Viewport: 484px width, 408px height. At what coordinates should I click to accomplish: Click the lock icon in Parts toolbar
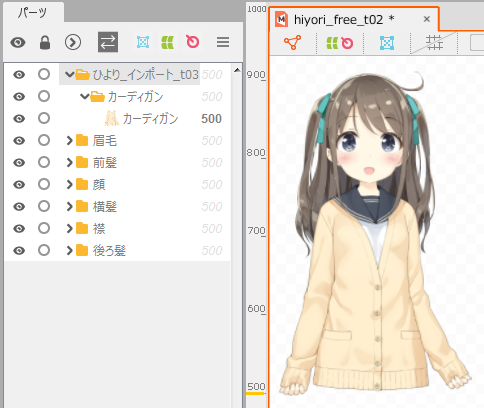[x=45, y=42]
